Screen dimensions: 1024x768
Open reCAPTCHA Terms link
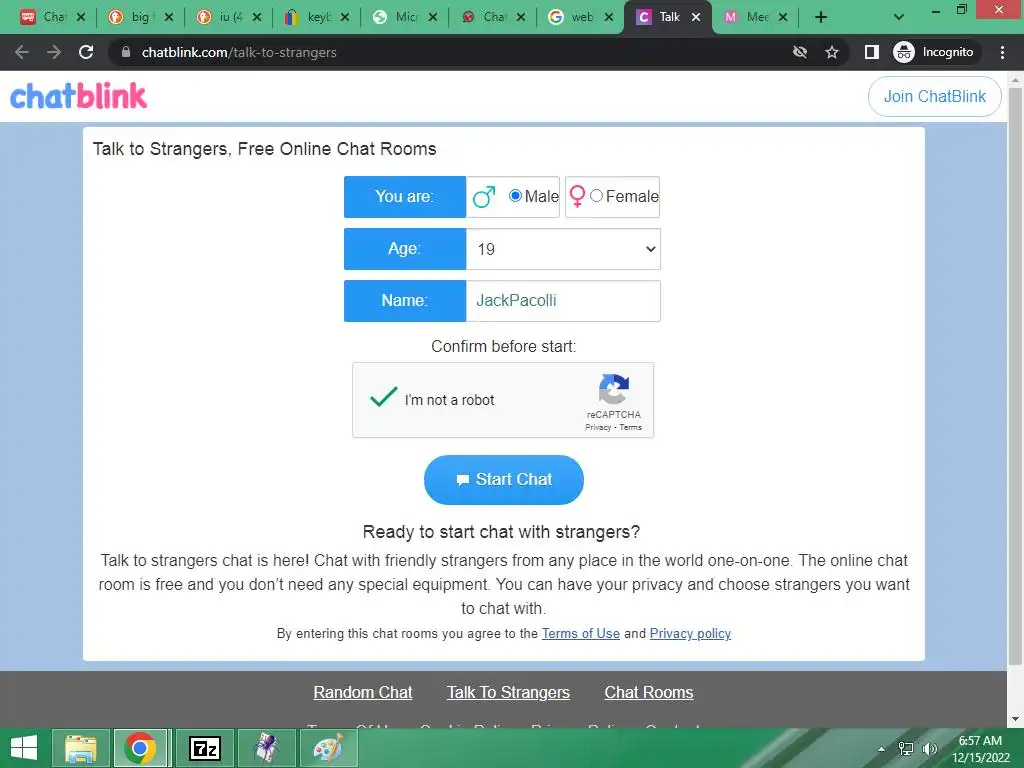tap(630, 427)
